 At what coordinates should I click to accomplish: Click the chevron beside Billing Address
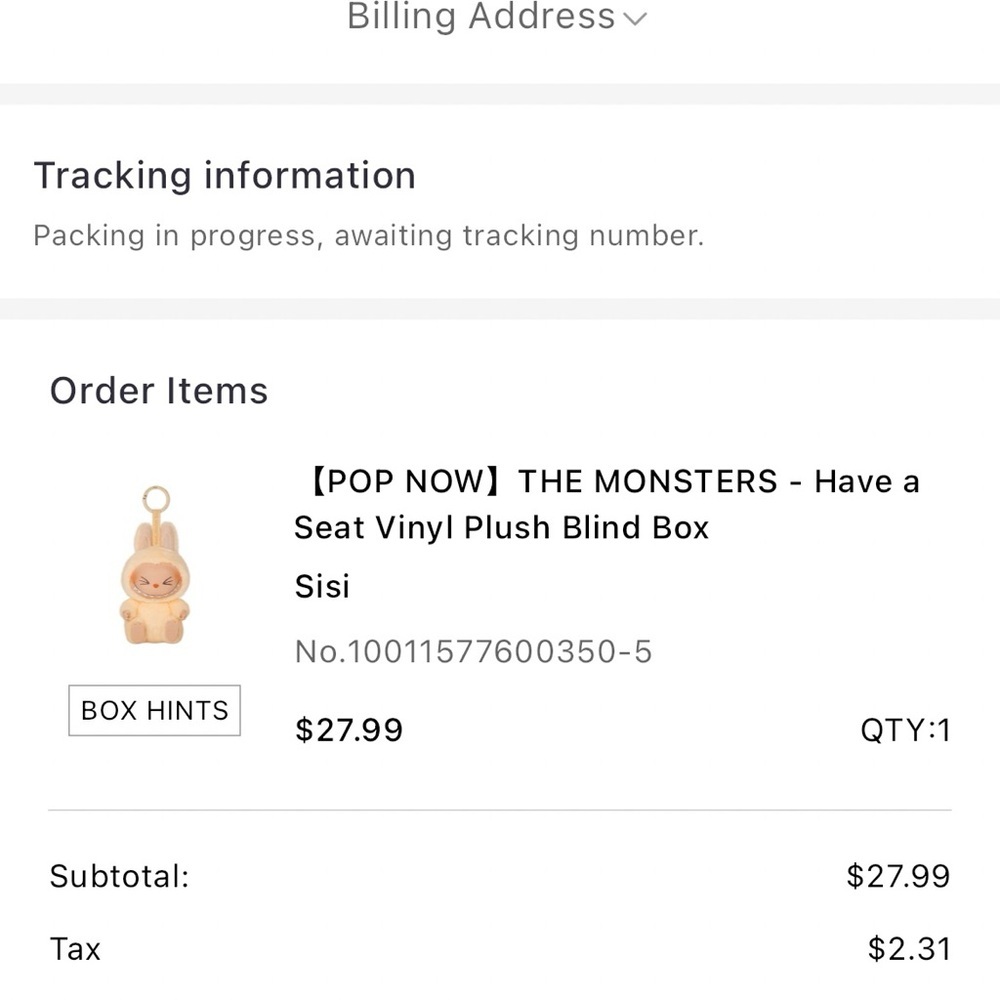(635, 19)
